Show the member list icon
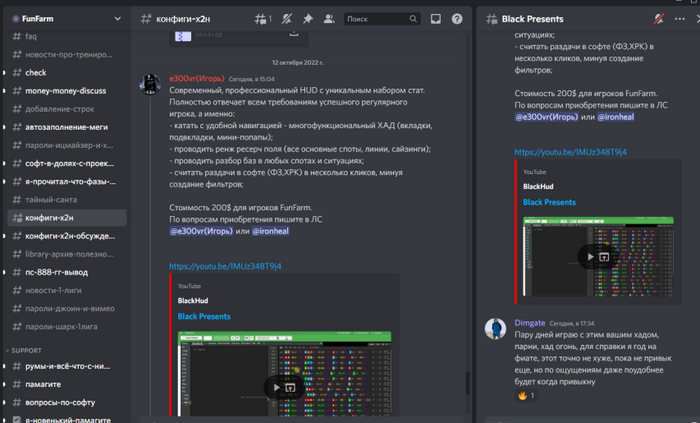This screenshot has height=423, width=700. pos(329,19)
